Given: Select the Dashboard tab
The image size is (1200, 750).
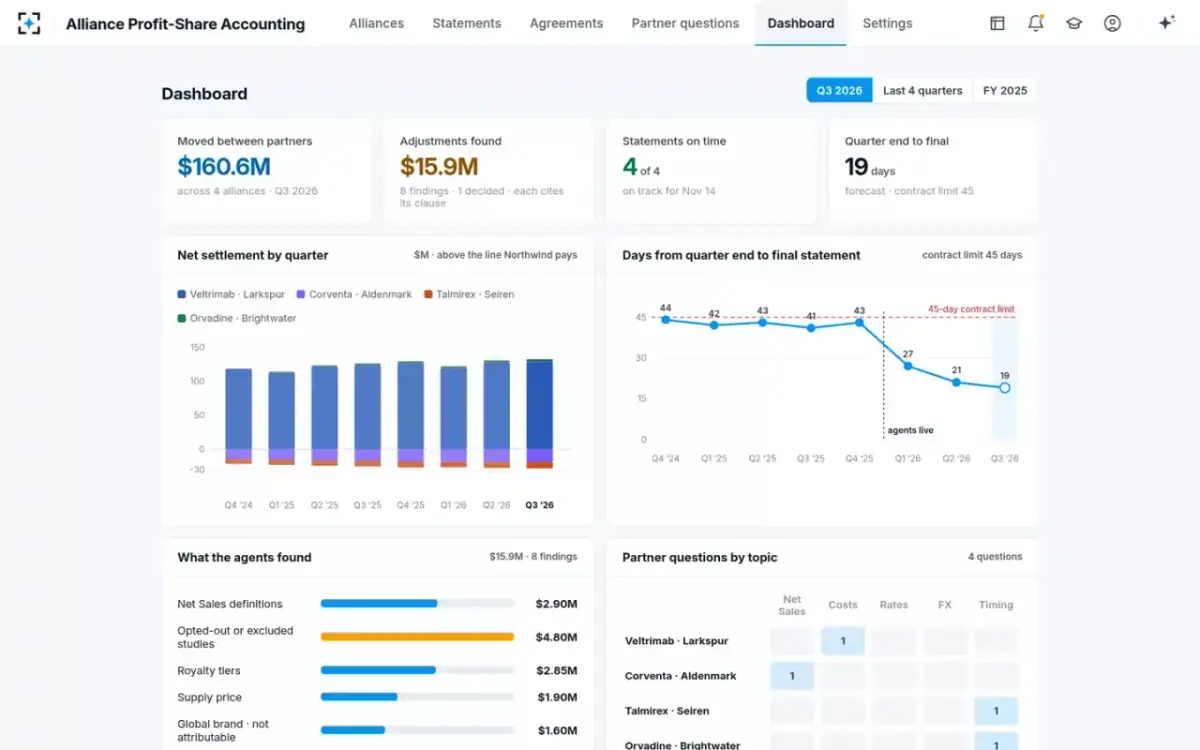Looking at the screenshot, I should point(801,23).
